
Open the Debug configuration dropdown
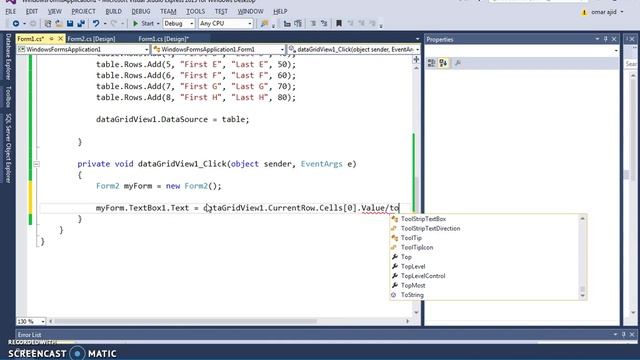pos(179,24)
